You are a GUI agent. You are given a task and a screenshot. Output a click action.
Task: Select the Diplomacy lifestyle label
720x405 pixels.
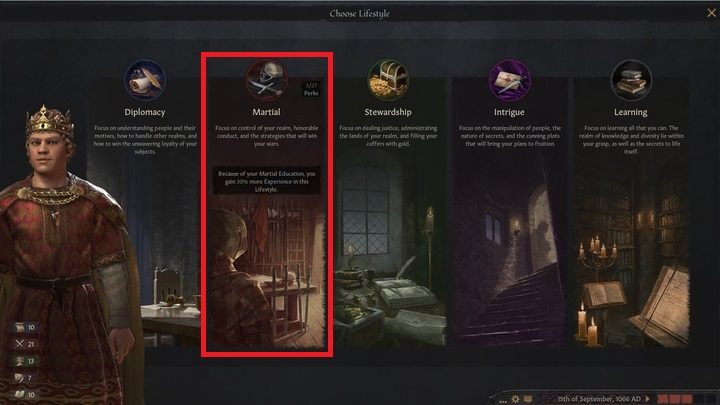[x=145, y=112]
